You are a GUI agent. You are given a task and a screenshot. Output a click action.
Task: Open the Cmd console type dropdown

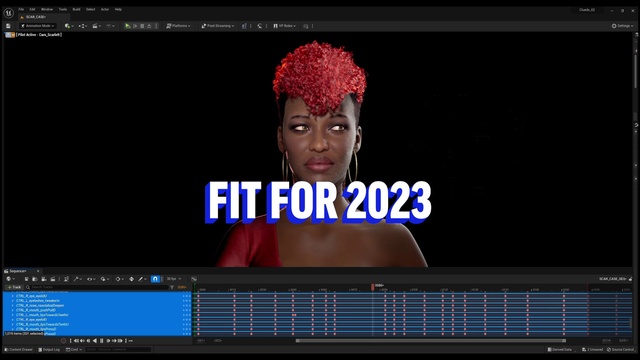74,350
